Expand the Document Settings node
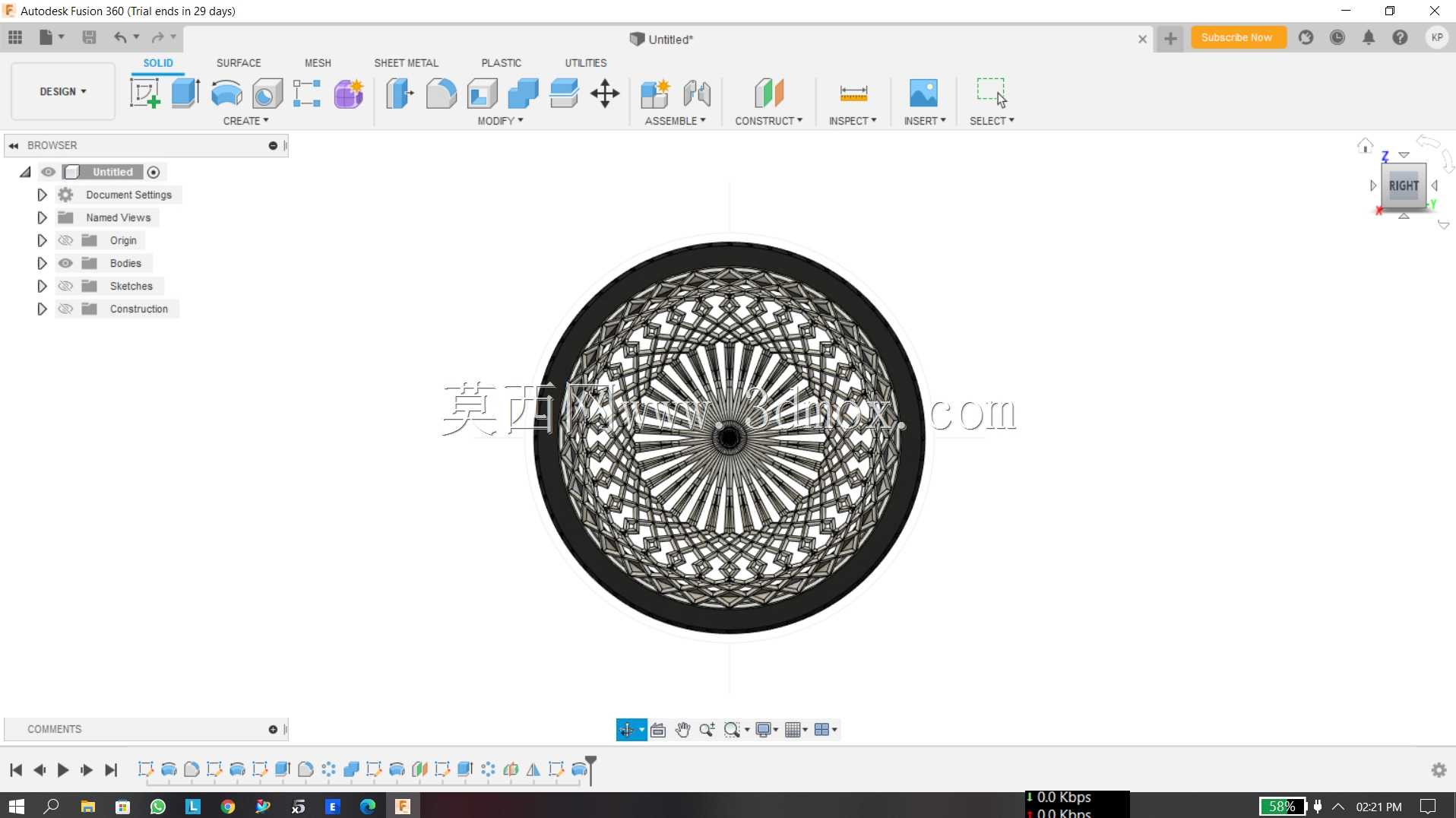Image resolution: width=1456 pixels, height=818 pixels. tap(42, 195)
